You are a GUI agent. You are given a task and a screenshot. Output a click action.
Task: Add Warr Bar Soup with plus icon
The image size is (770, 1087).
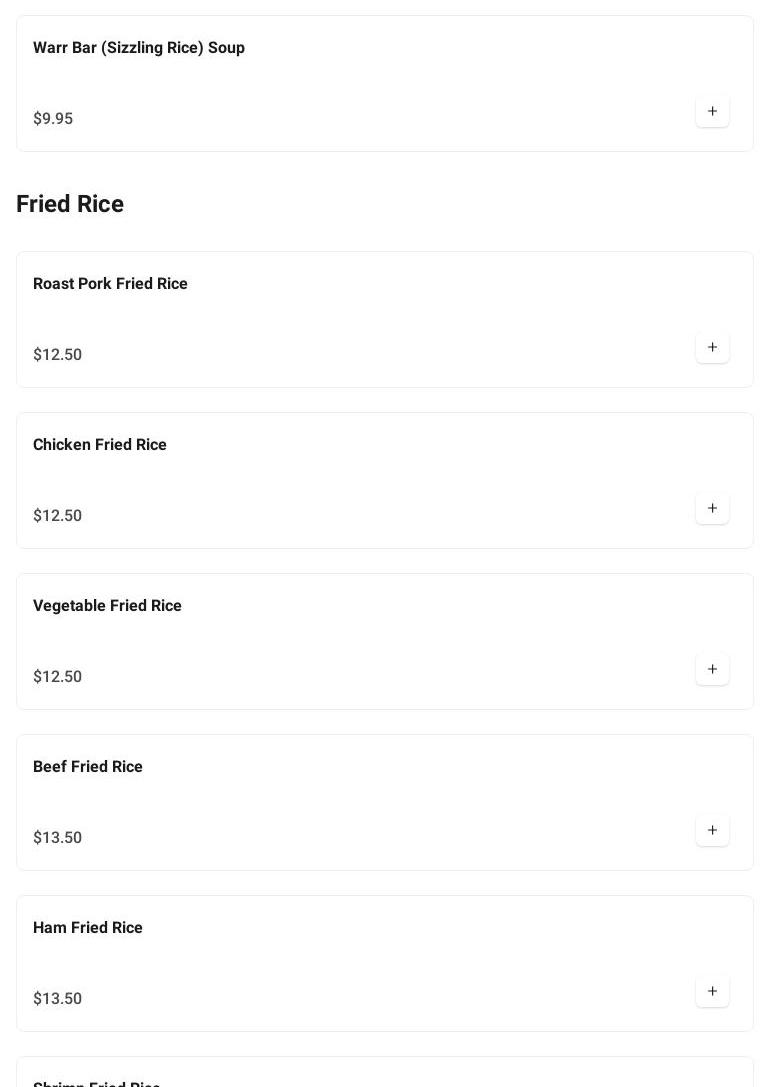(712, 112)
